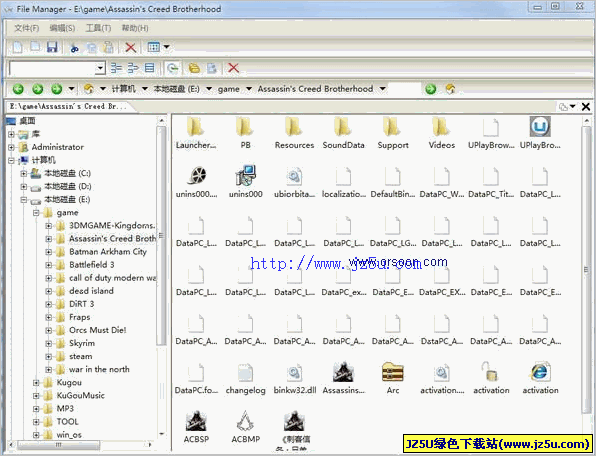Select unins000 film reel file icon
The image size is (596, 456).
[197, 182]
